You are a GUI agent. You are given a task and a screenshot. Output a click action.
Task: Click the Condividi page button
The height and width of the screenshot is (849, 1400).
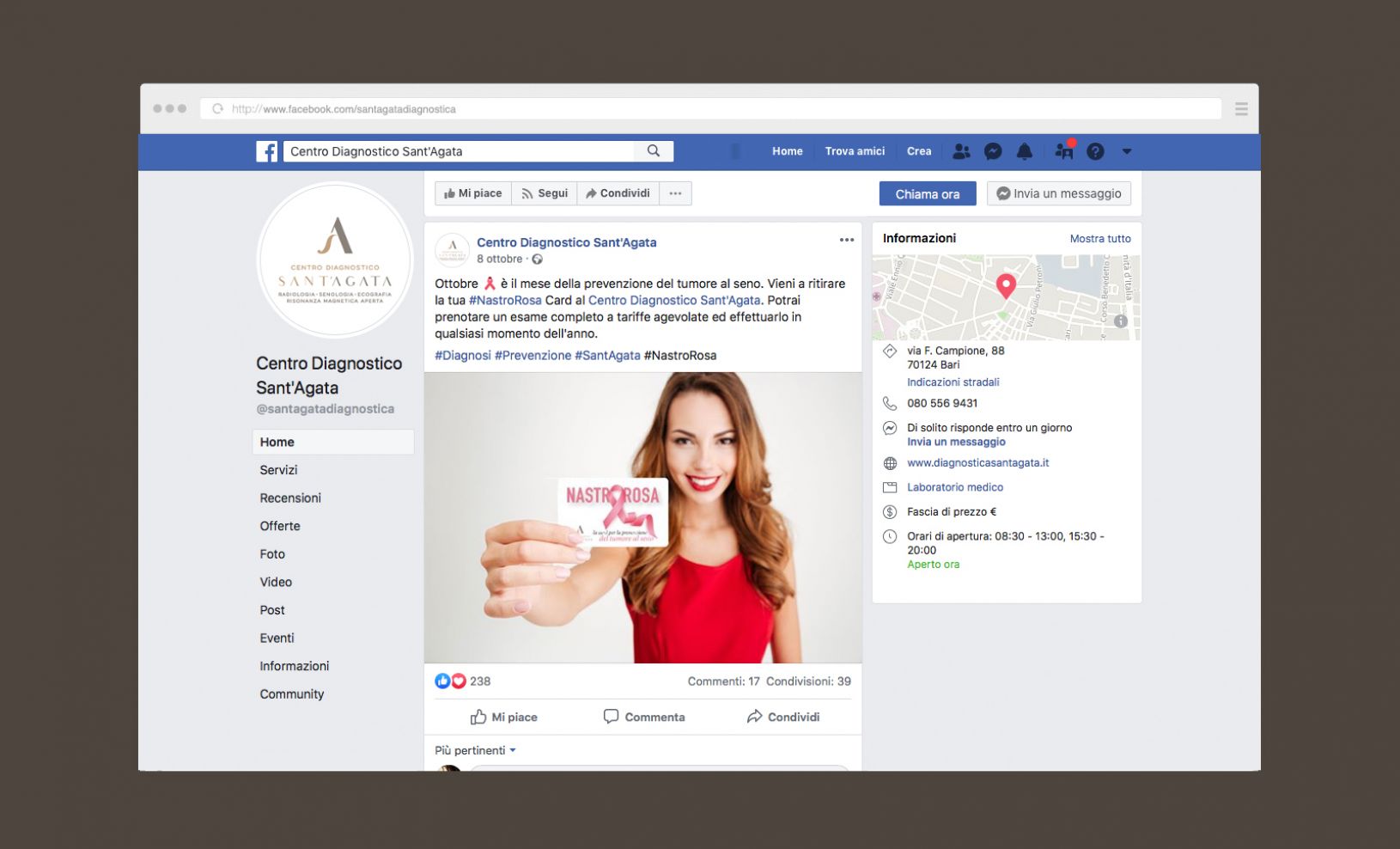(x=618, y=193)
